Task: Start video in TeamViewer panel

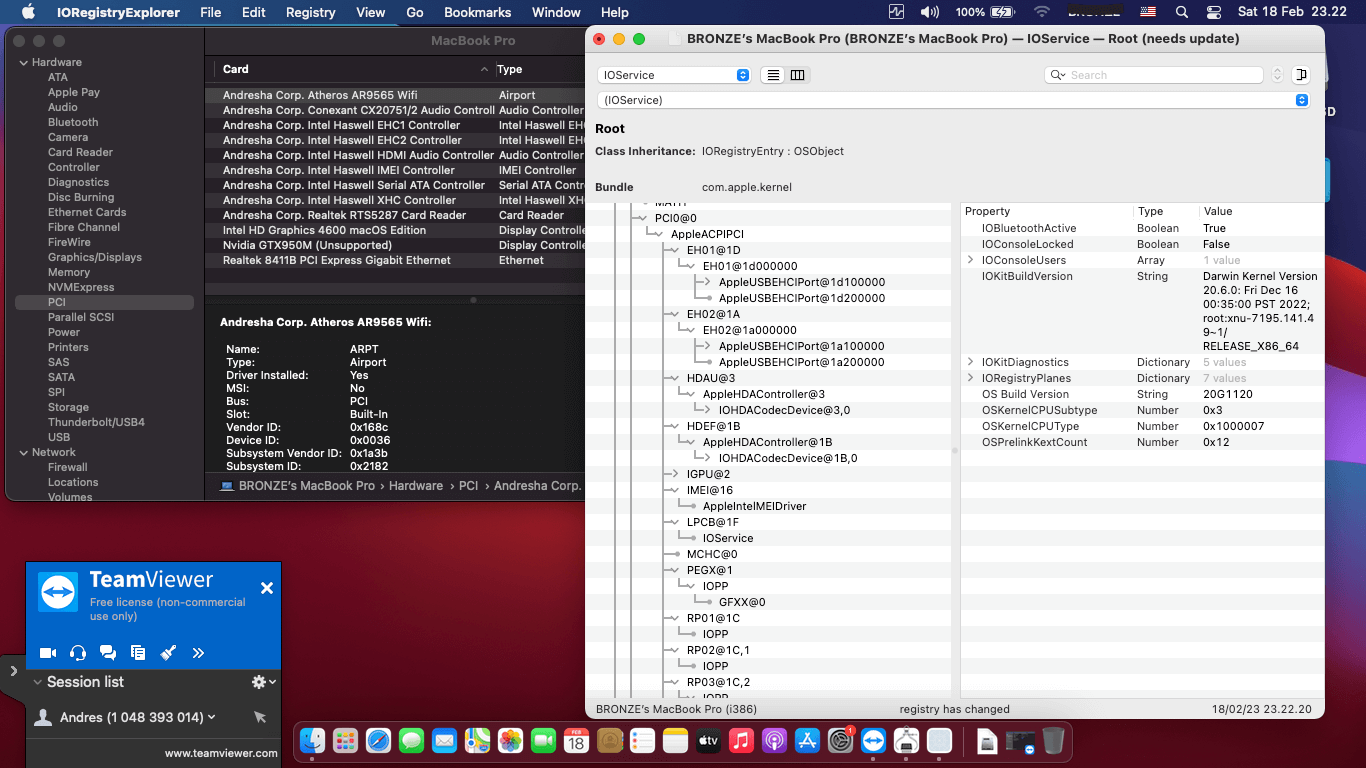Action: click(x=47, y=653)
